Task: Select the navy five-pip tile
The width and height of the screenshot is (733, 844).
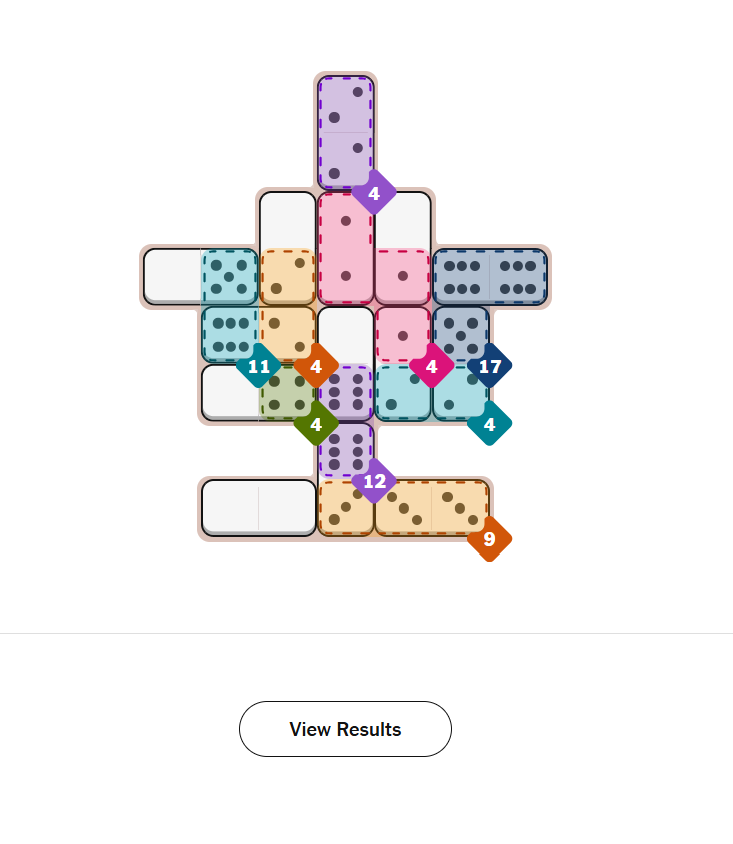Action: tap(461, 334)
